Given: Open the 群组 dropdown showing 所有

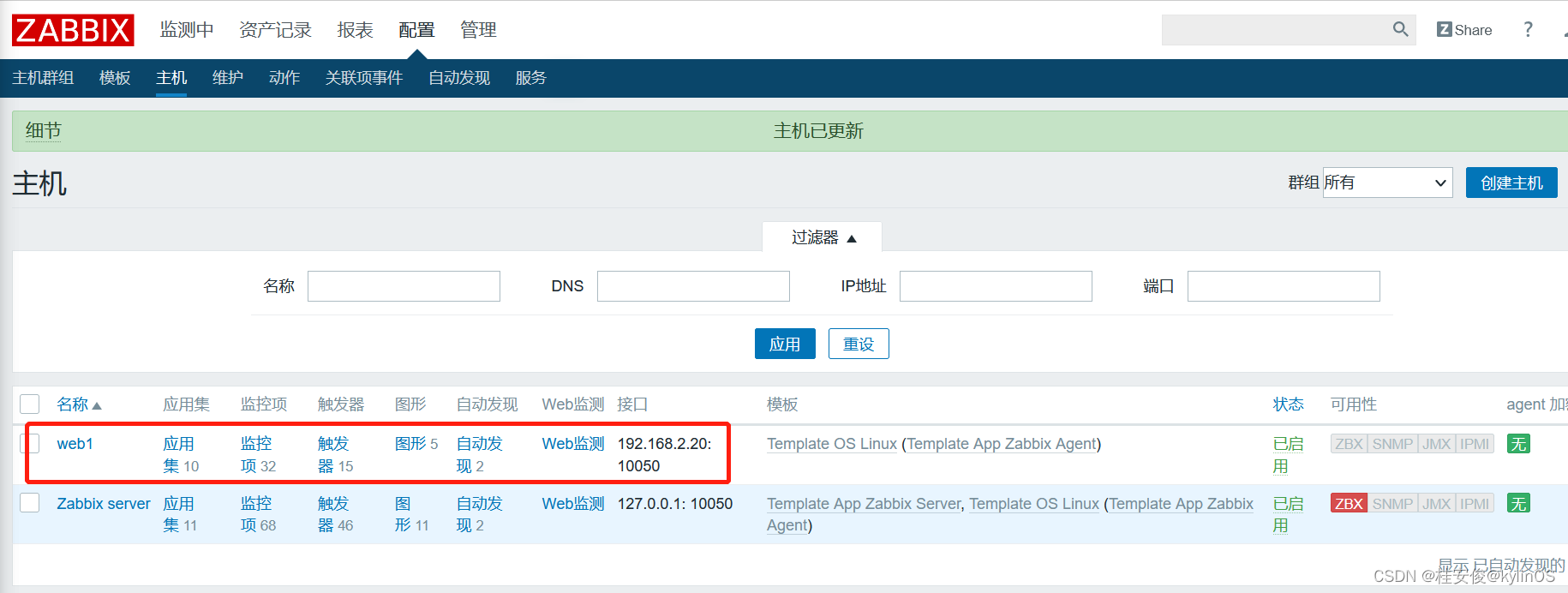Looking at the screenshot, I should tap(1387, 183).
